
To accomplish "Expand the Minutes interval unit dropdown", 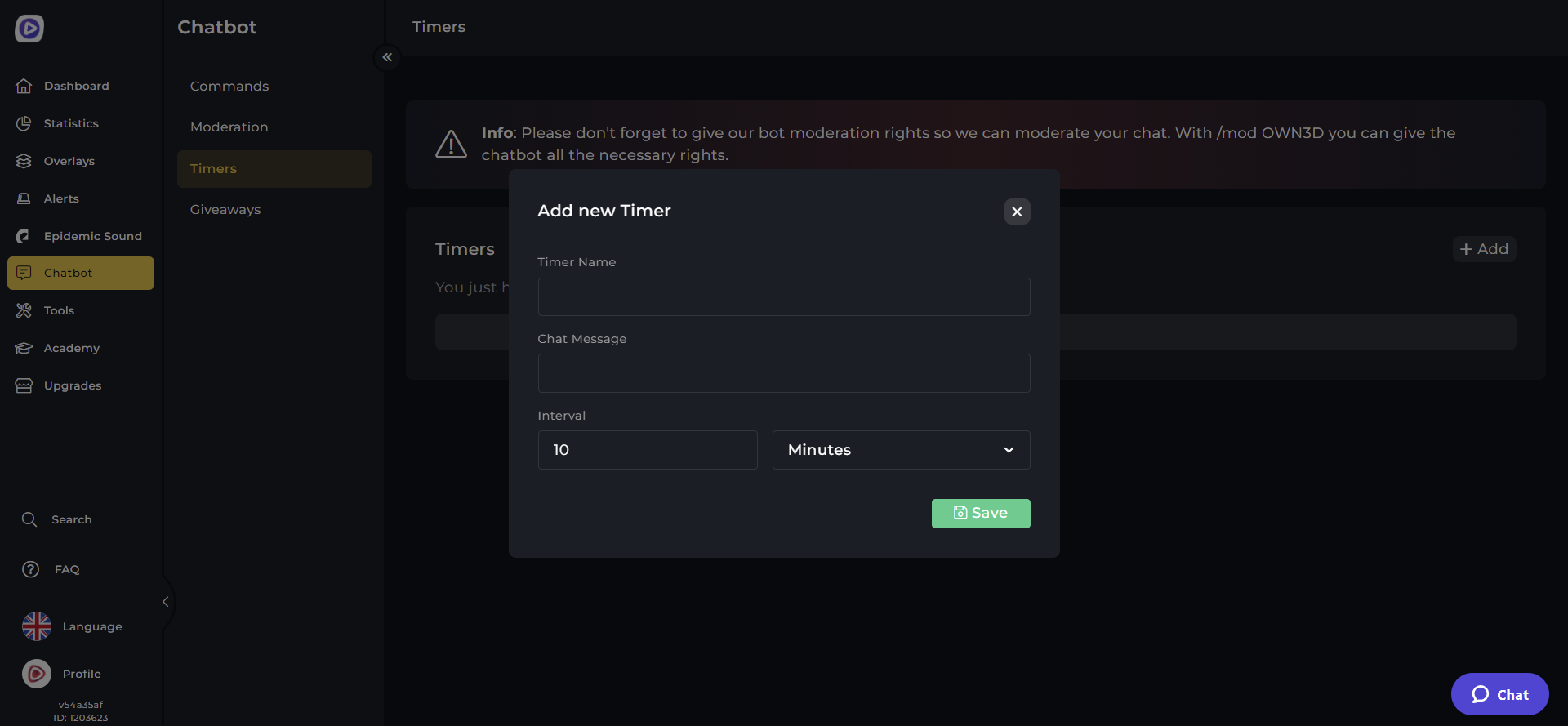I will tap(901, 450).
